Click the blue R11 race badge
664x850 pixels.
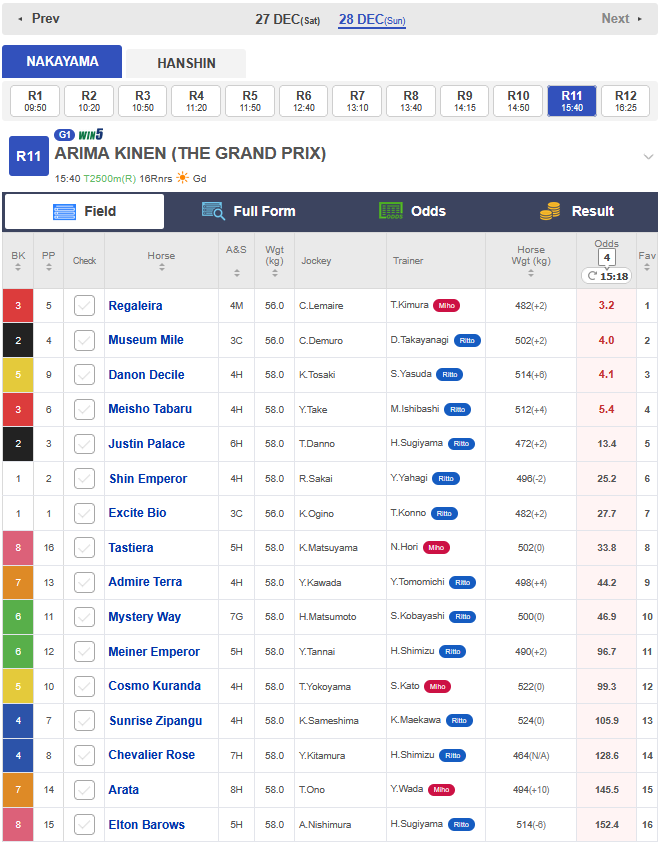[x=29, y=156]
